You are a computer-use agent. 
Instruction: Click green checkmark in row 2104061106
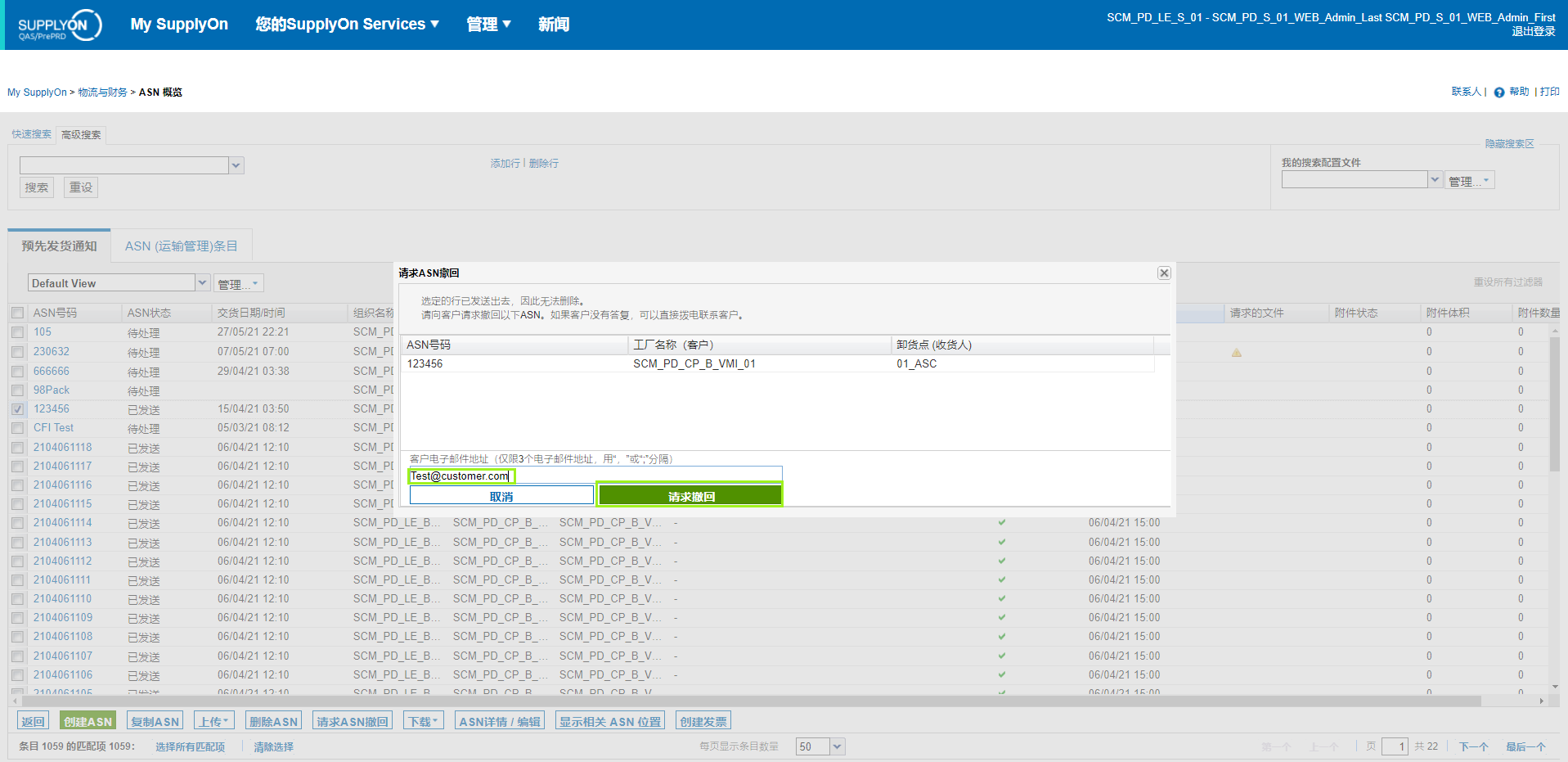coord(1002,674)
